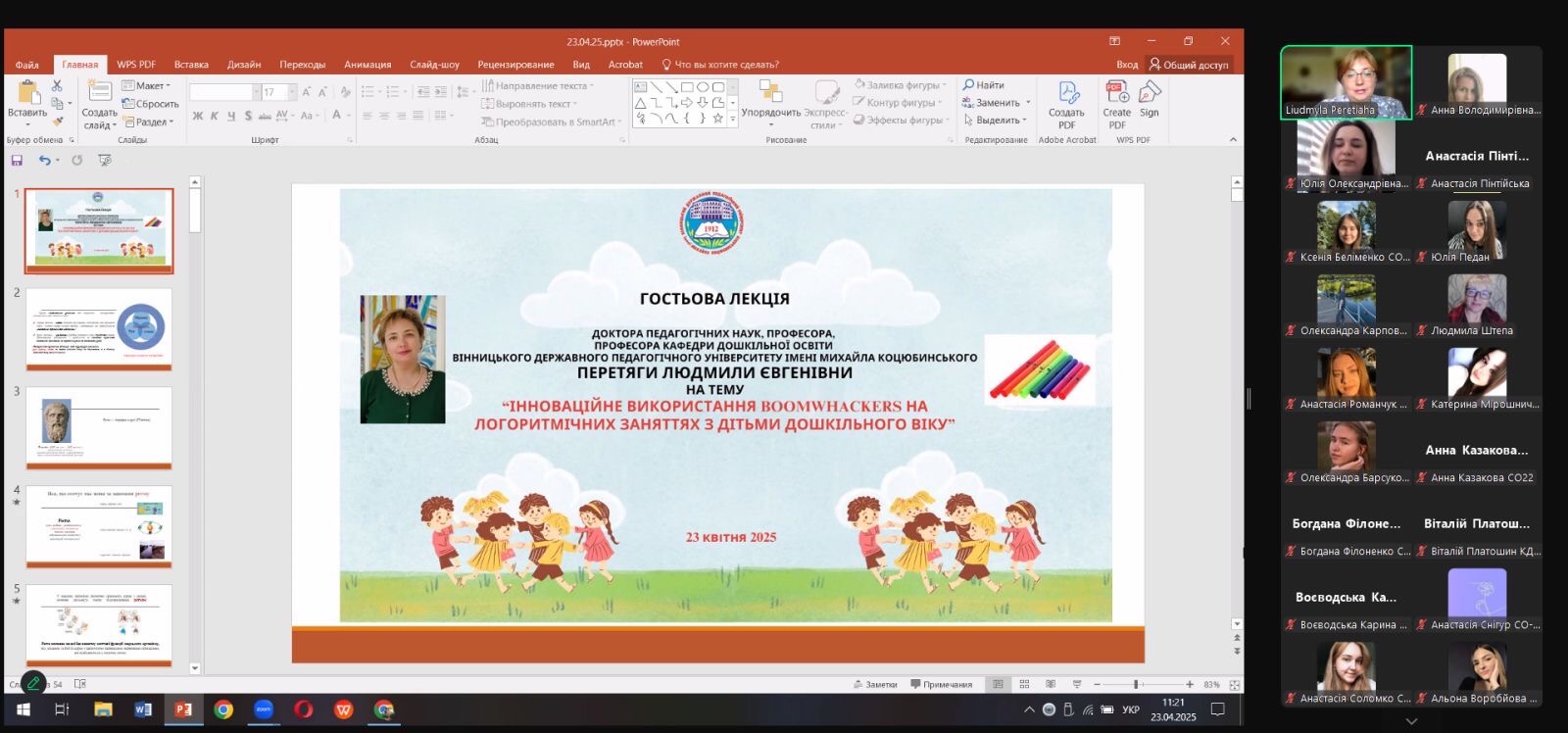Open the Найти search tool

984,85
